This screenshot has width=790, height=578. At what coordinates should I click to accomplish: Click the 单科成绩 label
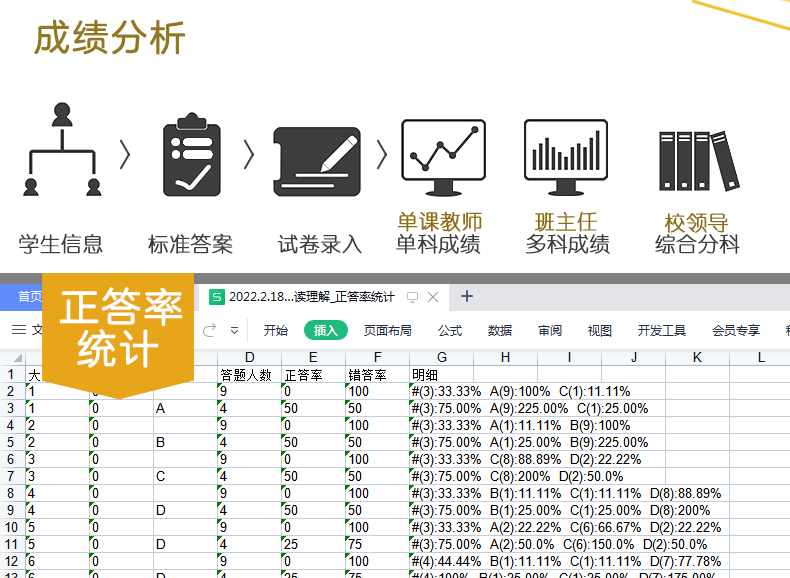click(x=438, y=244)
